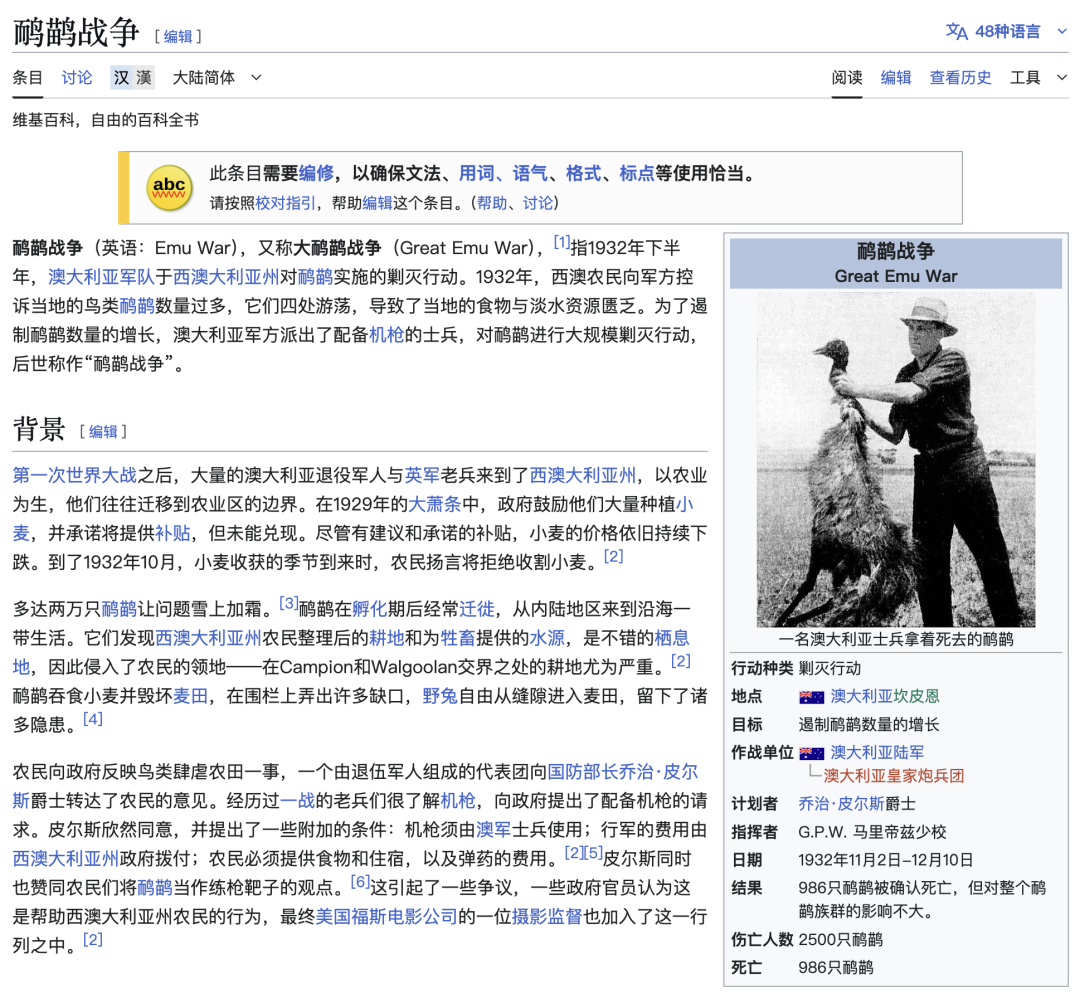Expand the chevron beside 工具

pyautogui.click(x=1061, y=78)
